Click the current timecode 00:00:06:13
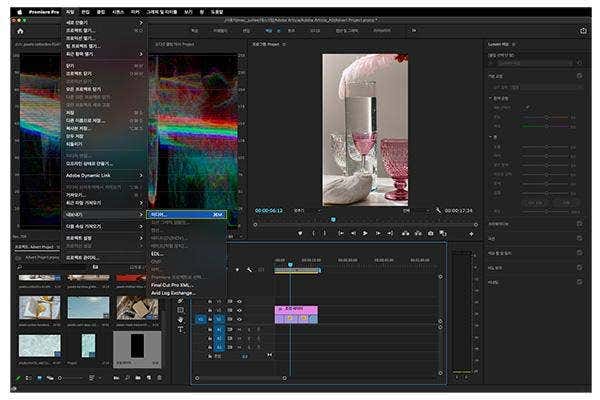Screen dimensions: 600x400 (269, 211)
